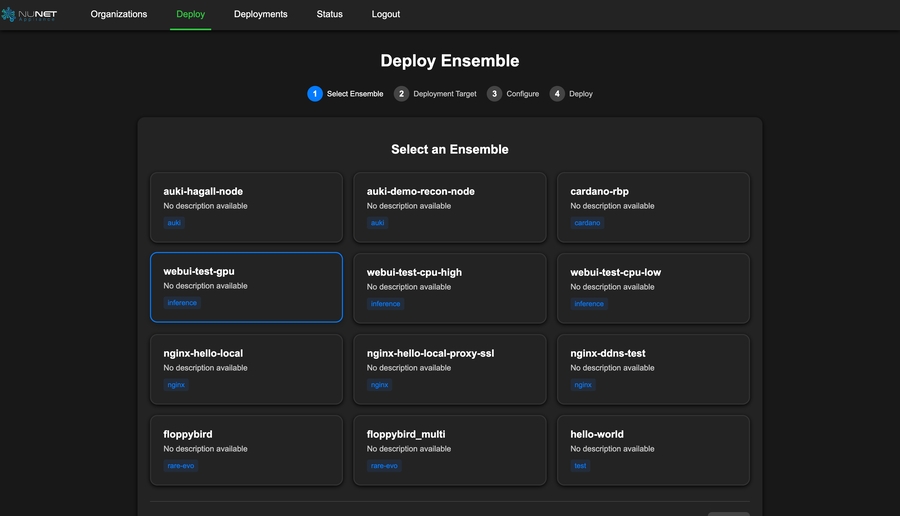
Task: Click step 4 Deploy circle
Action: click(557, 94)
